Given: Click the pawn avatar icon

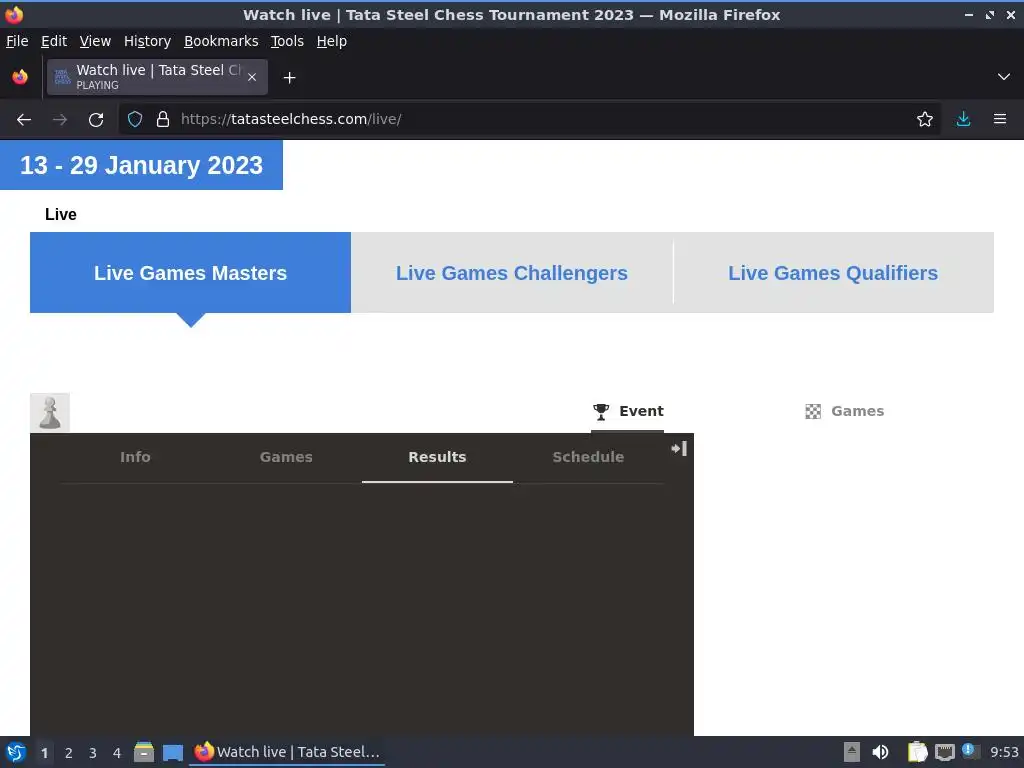Looking at the screenshot, I should (50, 412).
